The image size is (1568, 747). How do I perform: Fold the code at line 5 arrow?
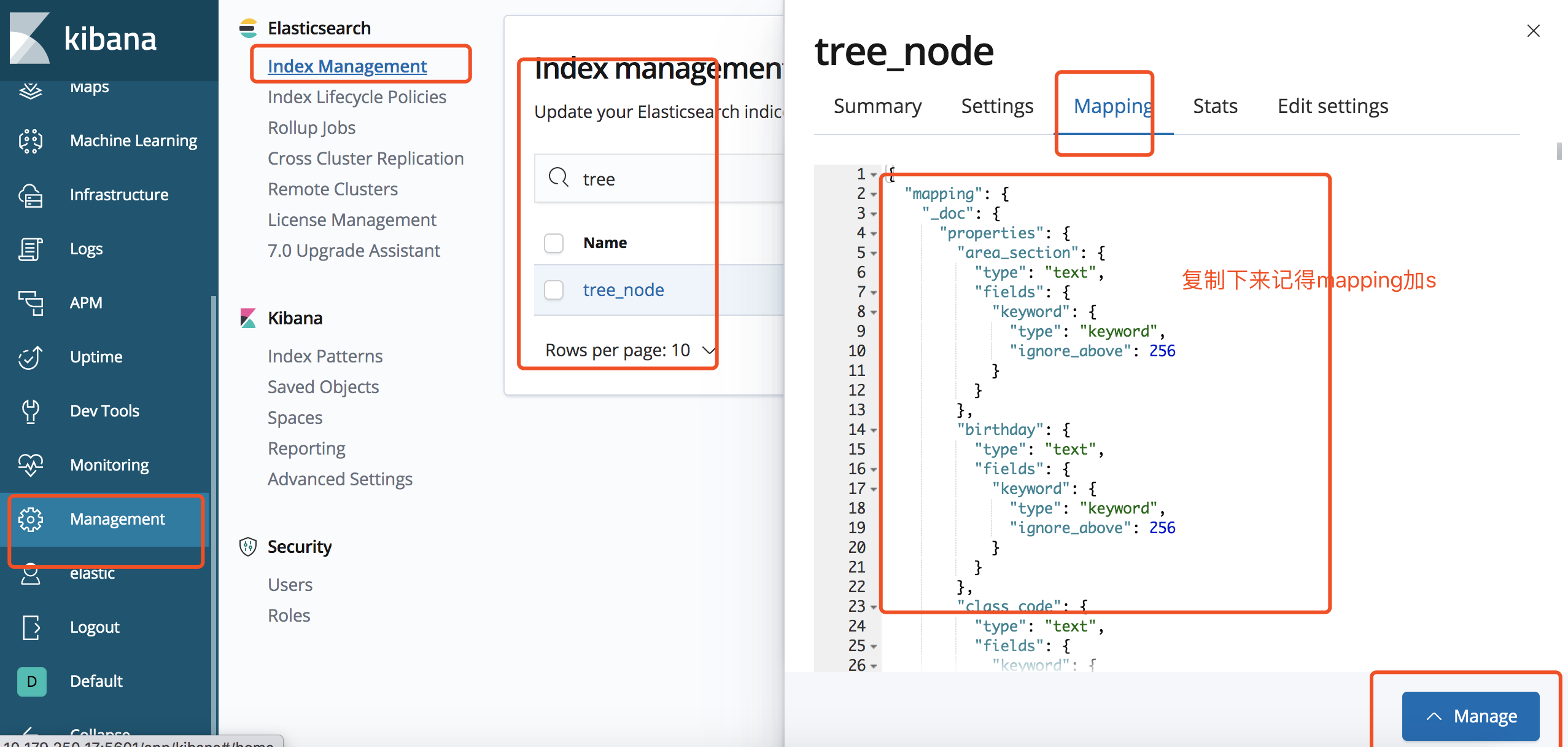click(x=874, y=254)
